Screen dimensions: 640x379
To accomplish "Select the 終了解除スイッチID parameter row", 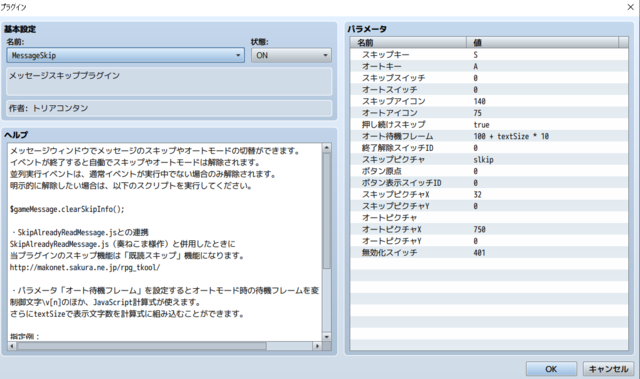I will (489, 147).
